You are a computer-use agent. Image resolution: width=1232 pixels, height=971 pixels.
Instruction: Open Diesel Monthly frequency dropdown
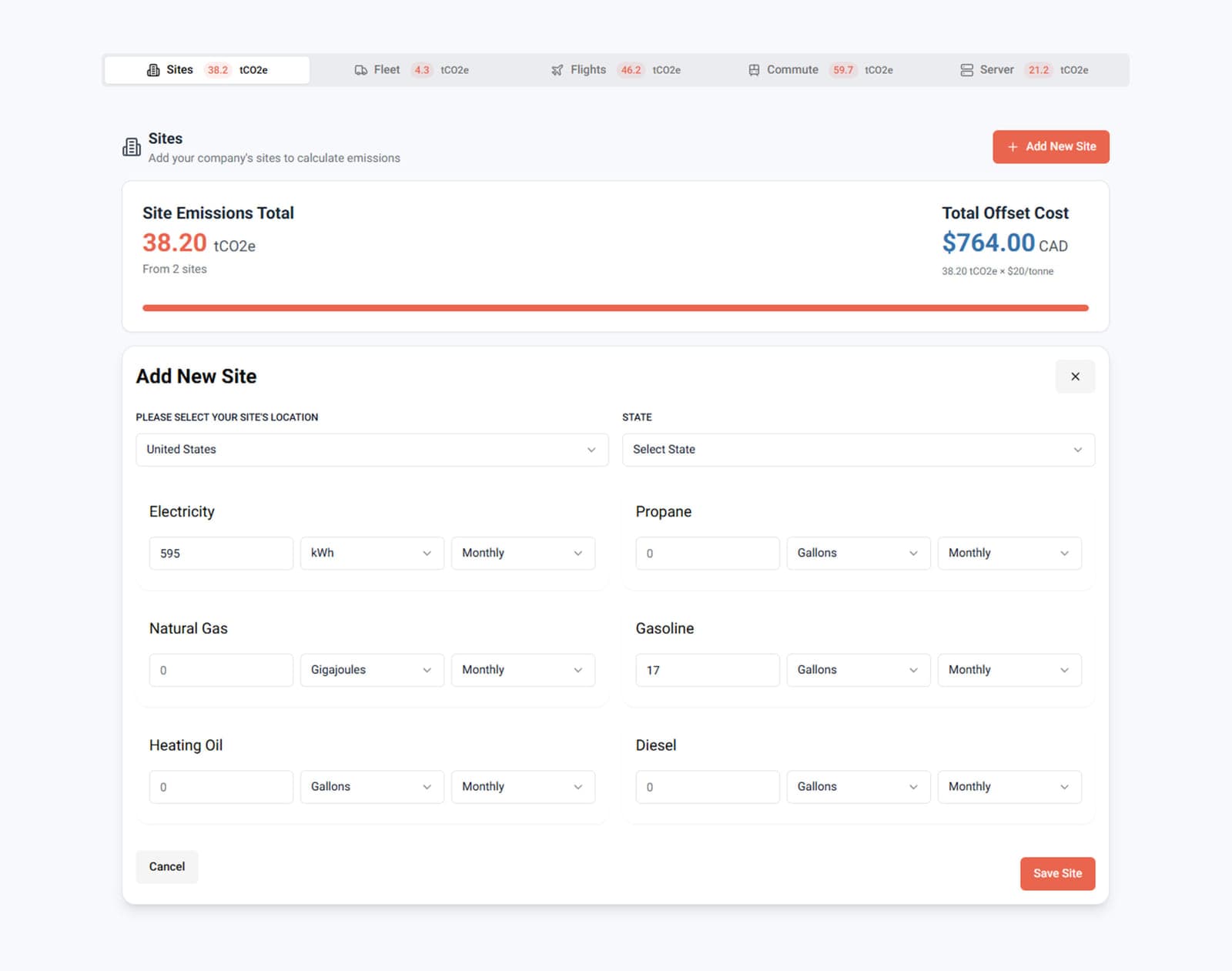click(1009, 787)
